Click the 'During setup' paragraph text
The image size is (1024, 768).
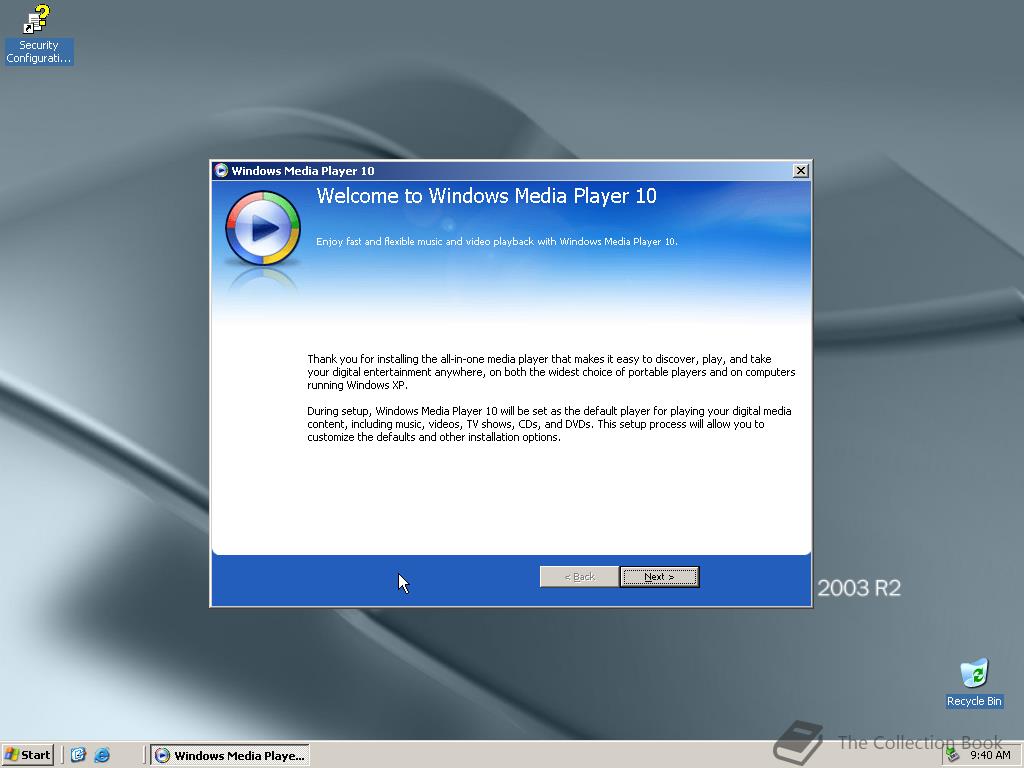pyautogui.click(x=549, y=424)
